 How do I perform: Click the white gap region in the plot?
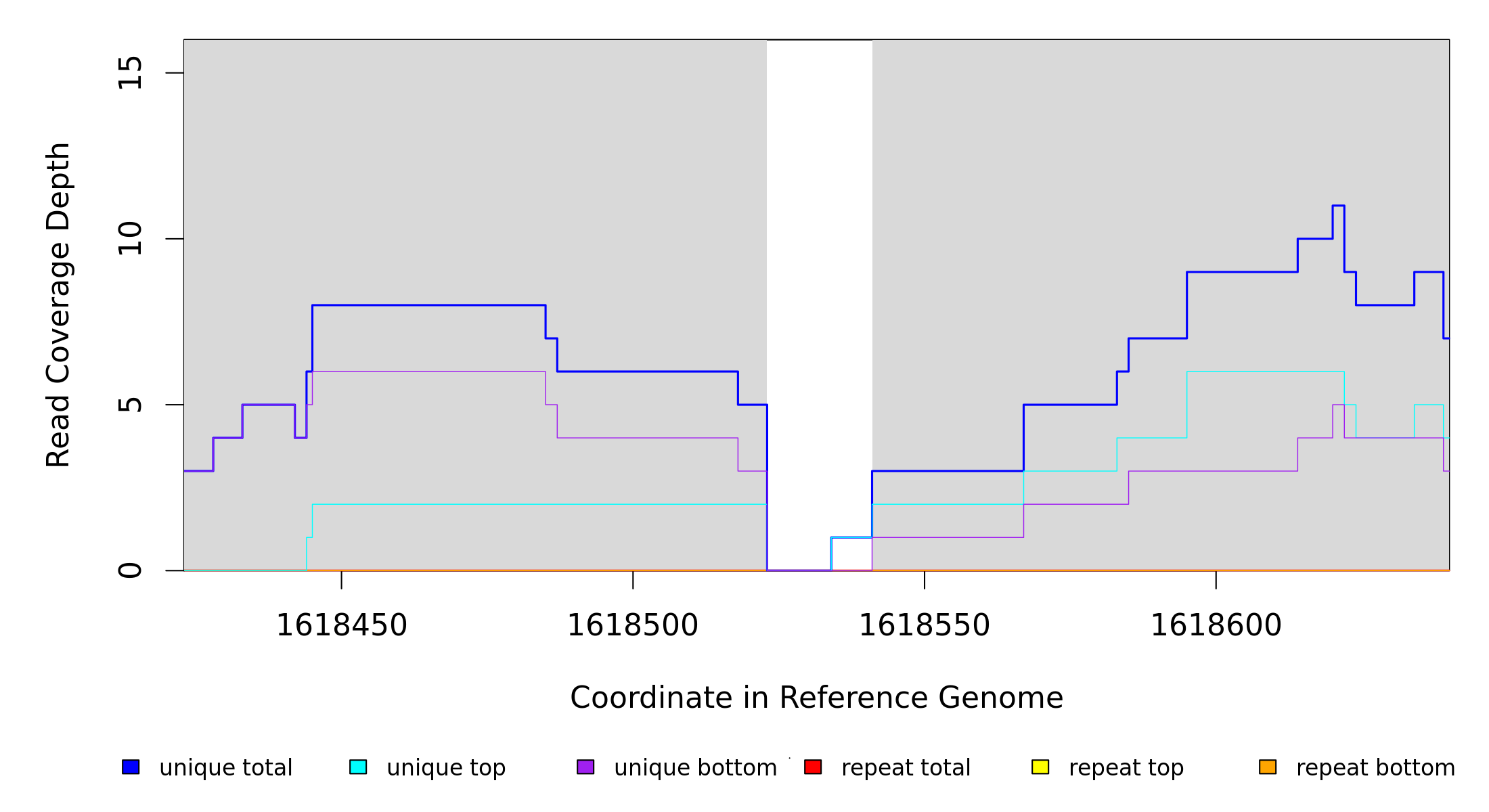click(x=819, y=271)
